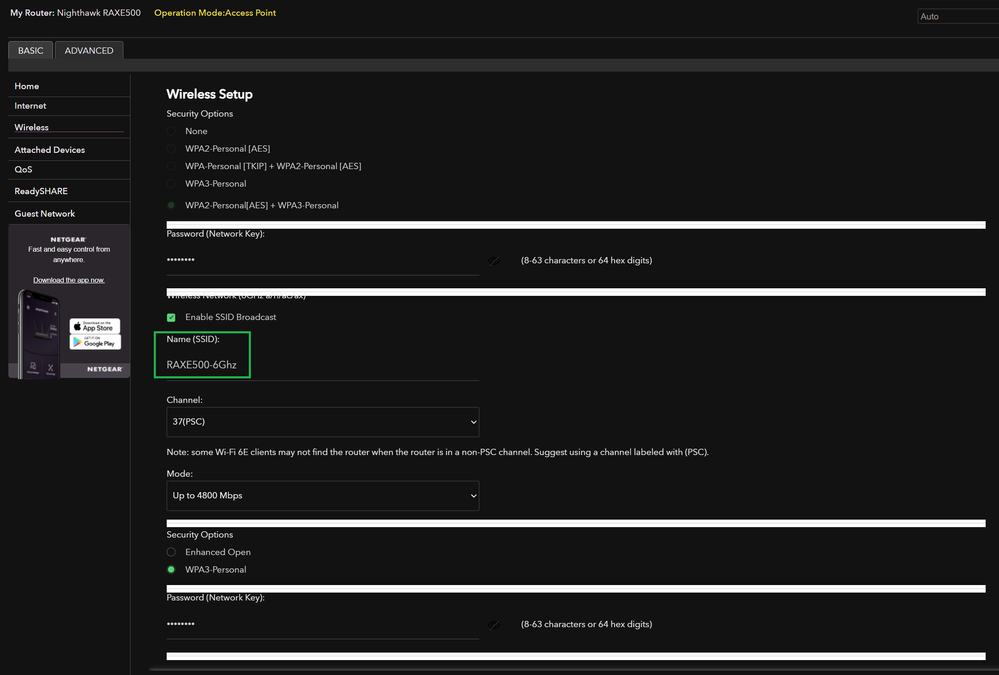Choose WPA3-Personal in the top Security Options

(x=171, y=183)
